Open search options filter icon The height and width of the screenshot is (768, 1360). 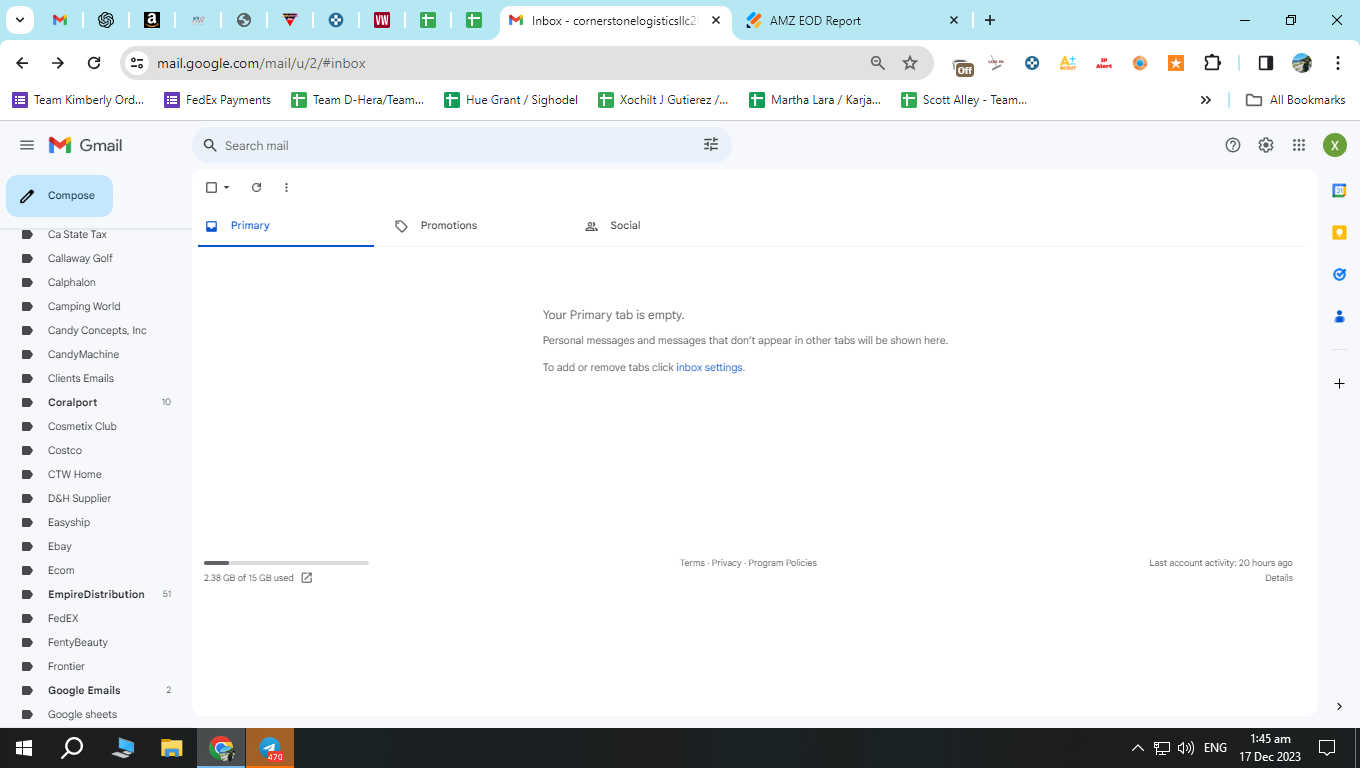[x=711, y=145]
